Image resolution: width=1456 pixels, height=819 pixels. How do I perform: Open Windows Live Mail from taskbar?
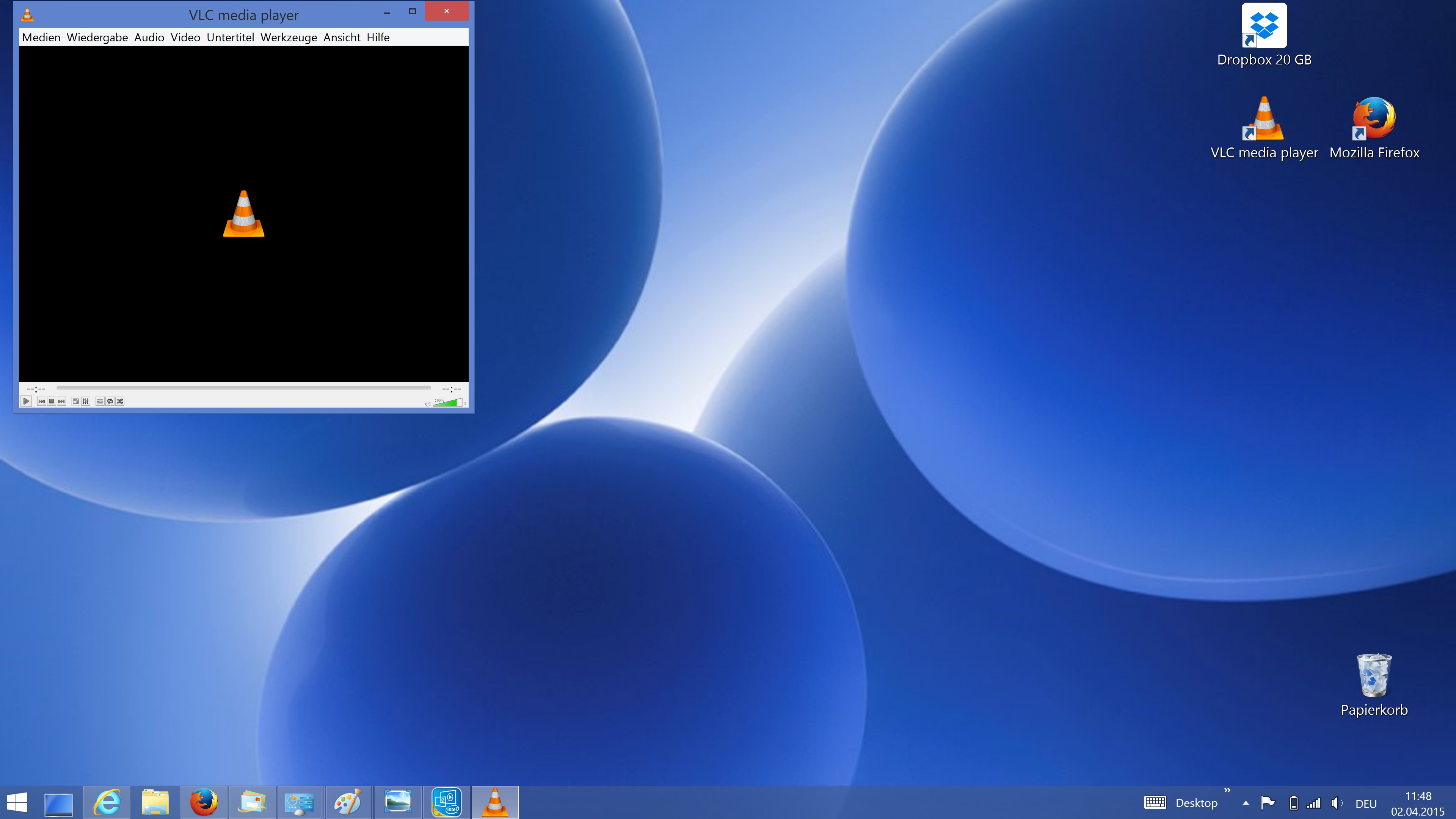[x=252, y=803]
